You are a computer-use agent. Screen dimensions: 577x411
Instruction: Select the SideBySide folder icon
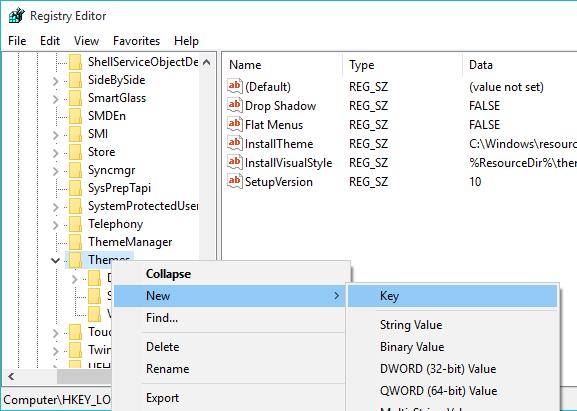[75, 80]
